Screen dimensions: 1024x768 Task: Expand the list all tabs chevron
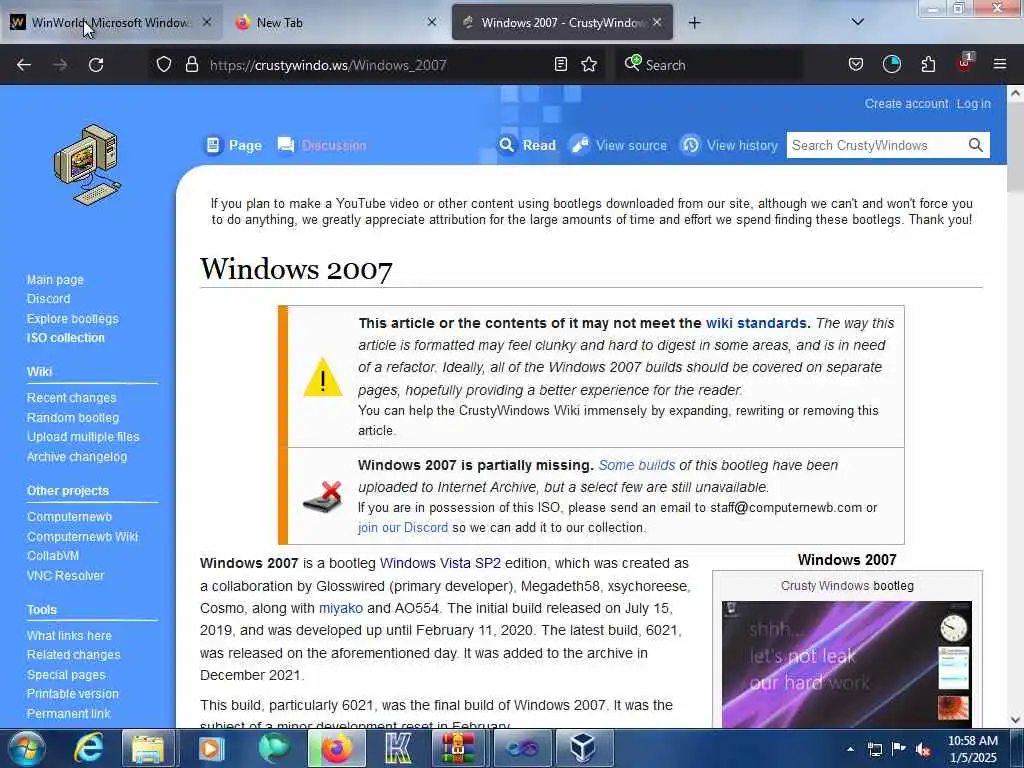tap(857, 22)
